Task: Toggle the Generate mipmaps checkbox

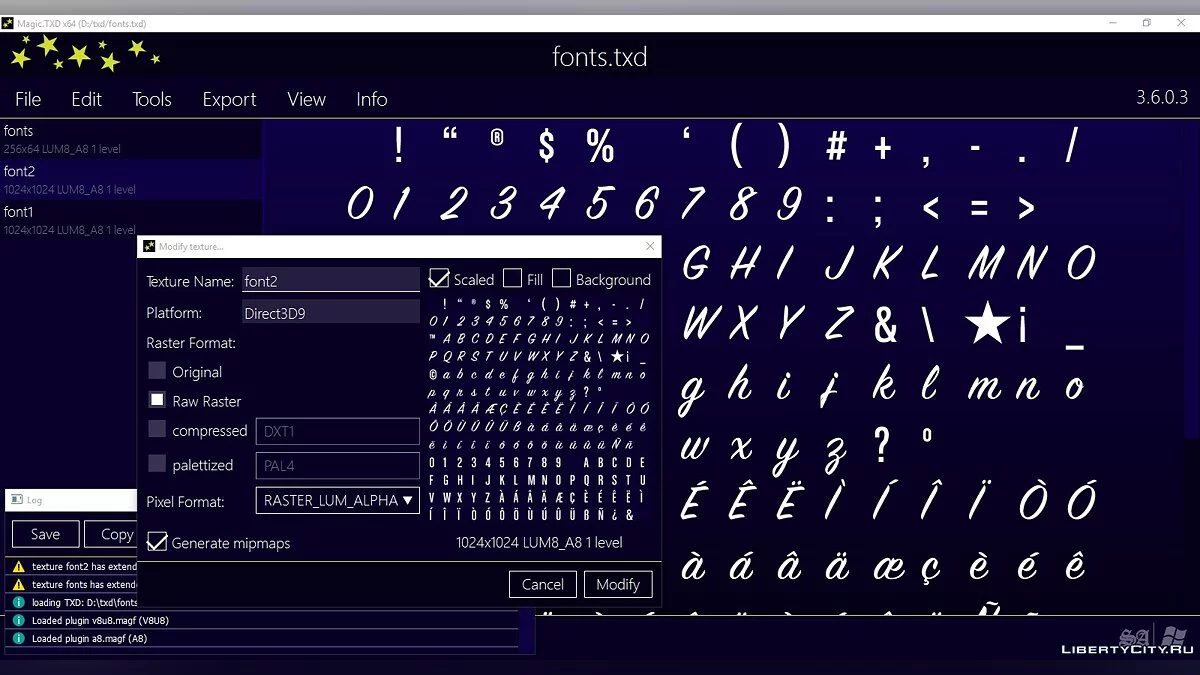Action: [x=157, y=542]
